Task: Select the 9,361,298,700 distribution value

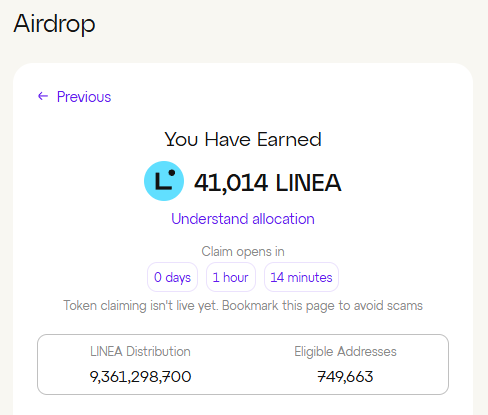Action: tap(140, 377)
